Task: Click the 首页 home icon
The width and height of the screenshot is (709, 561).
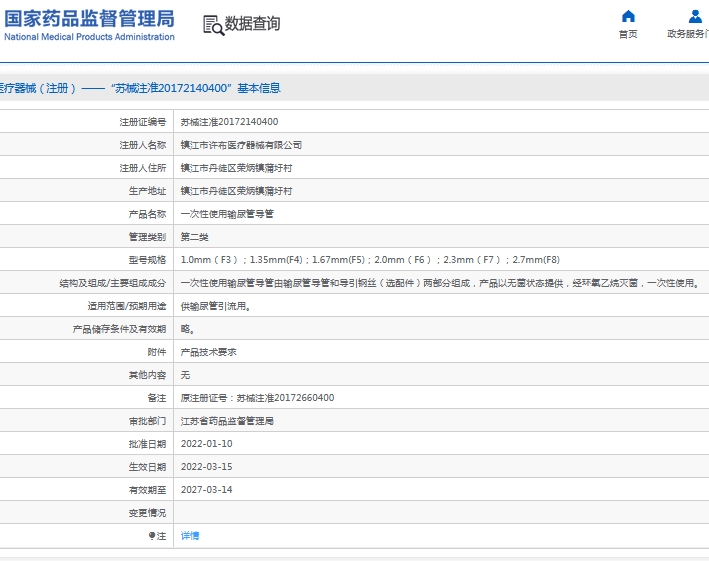Action: point(628,16)
